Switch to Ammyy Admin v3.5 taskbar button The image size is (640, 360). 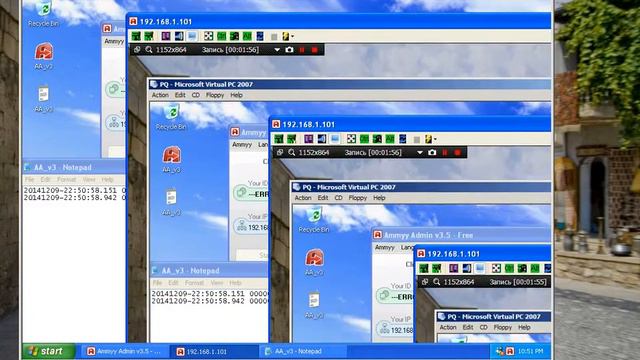click(x=124, y=351)
